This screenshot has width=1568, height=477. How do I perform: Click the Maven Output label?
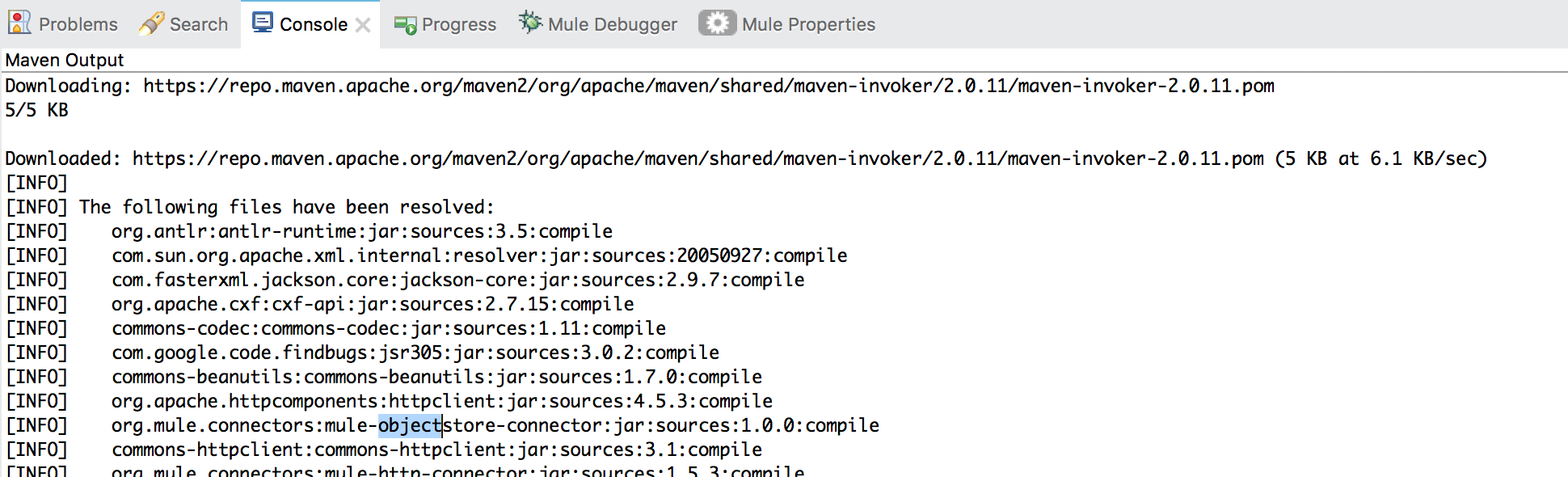click(x=65, y=60)
